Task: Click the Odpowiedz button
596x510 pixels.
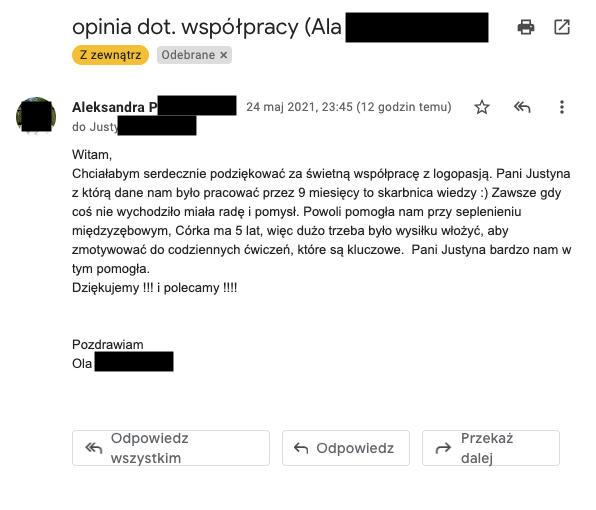Action: 346,448
